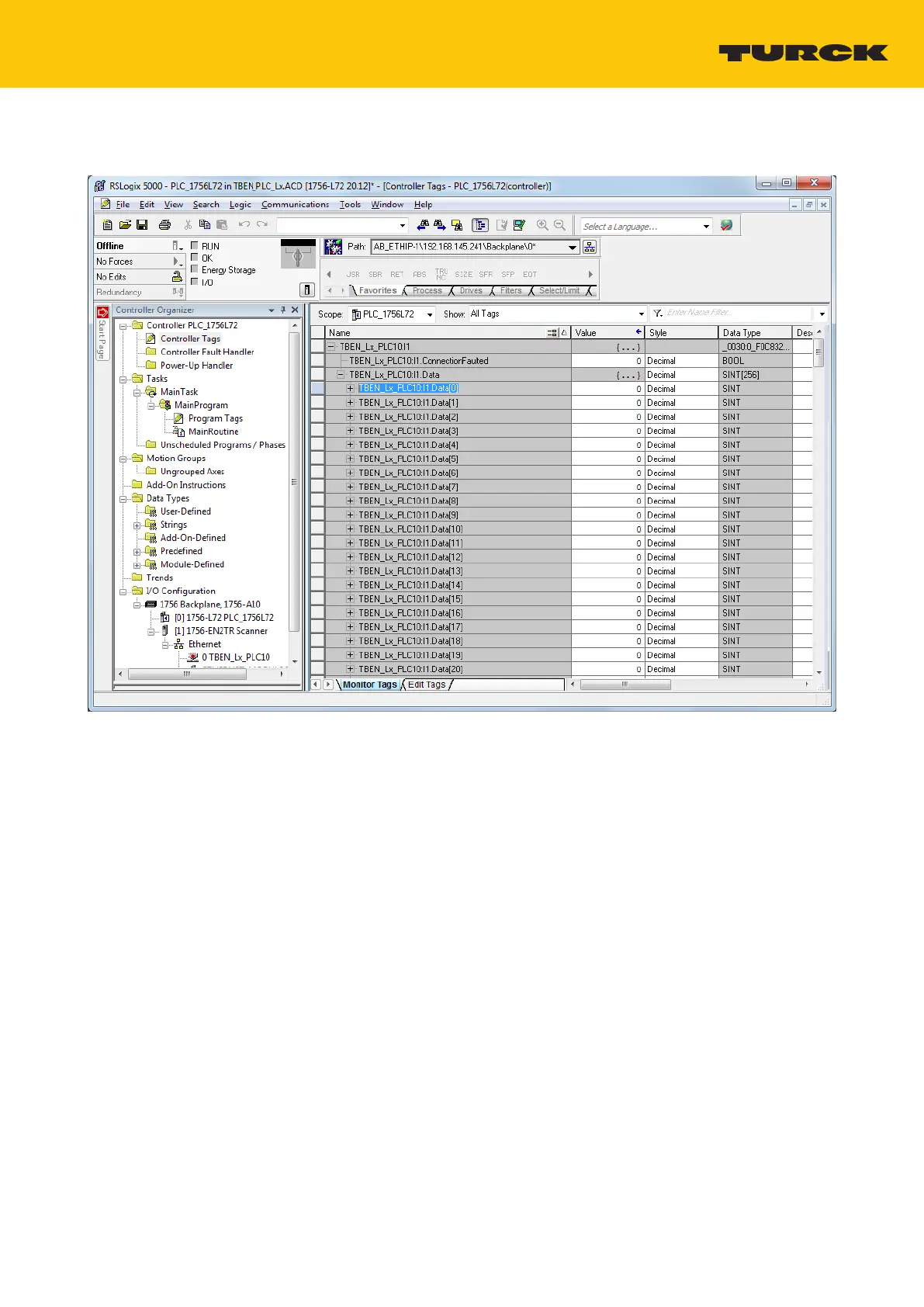The width and height of the screenshot is (924, 1307).
Task: Click the Data Type column header
Action: tap(756, 333)
